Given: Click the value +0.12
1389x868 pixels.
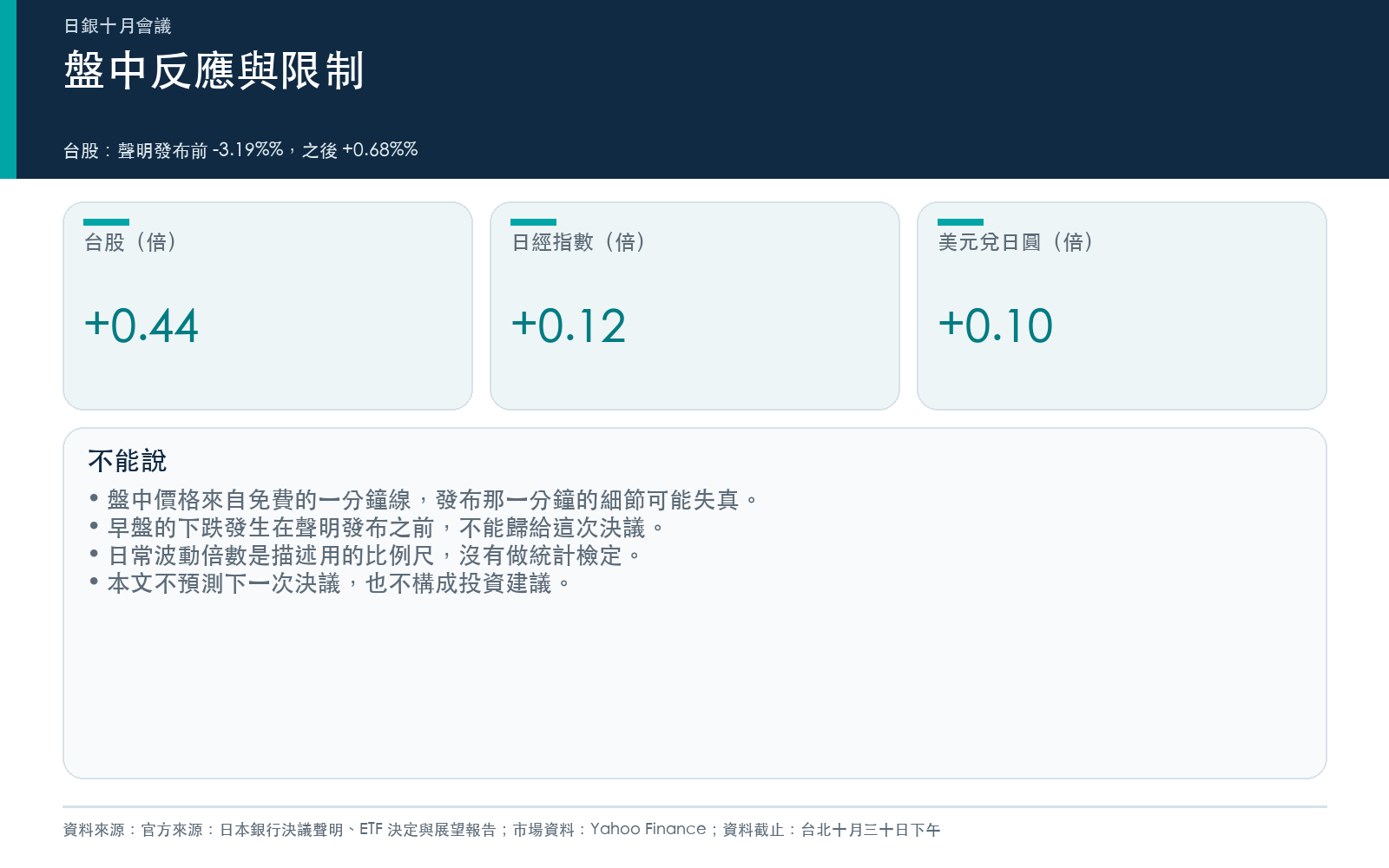Looking at the screenshot, I should point(569,326).
